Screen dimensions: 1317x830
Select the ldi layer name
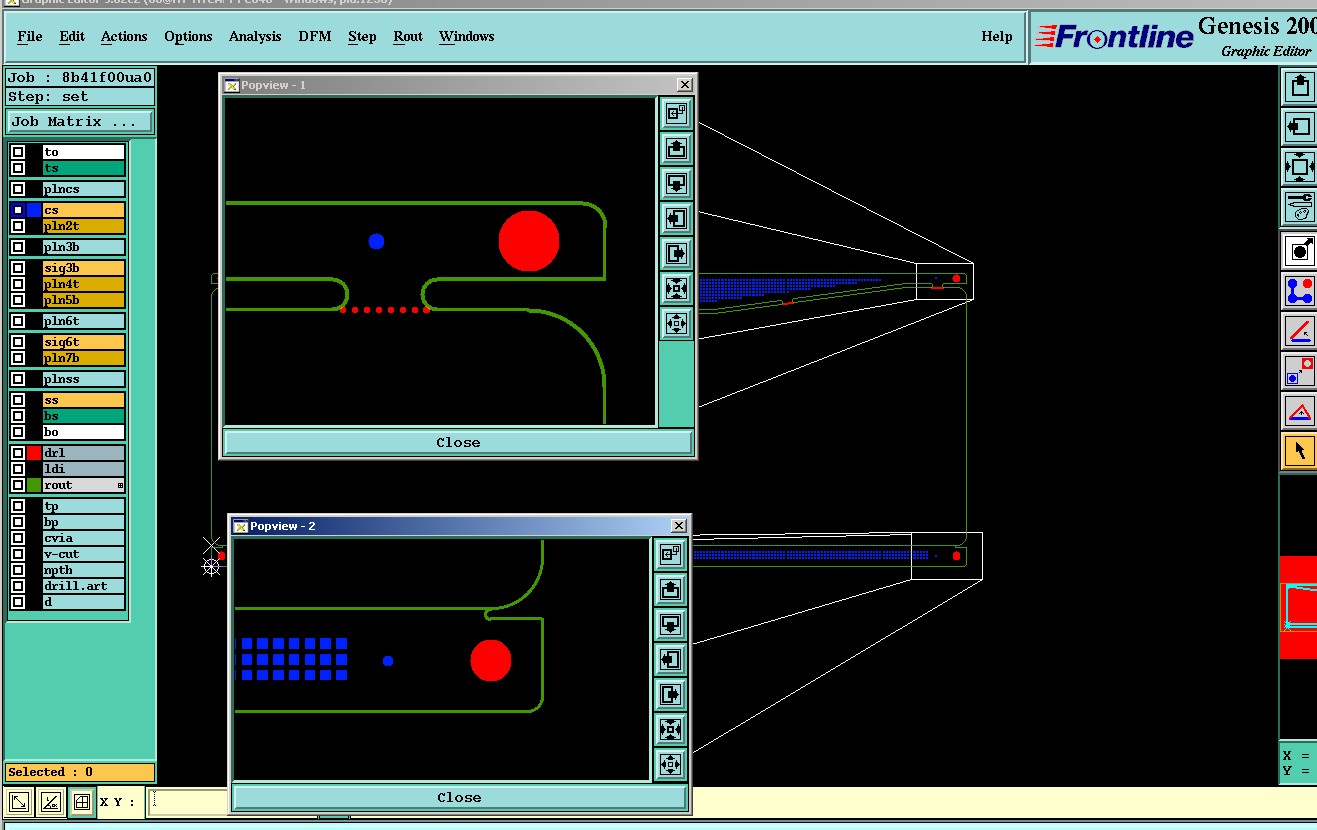(x=84, y=469)
